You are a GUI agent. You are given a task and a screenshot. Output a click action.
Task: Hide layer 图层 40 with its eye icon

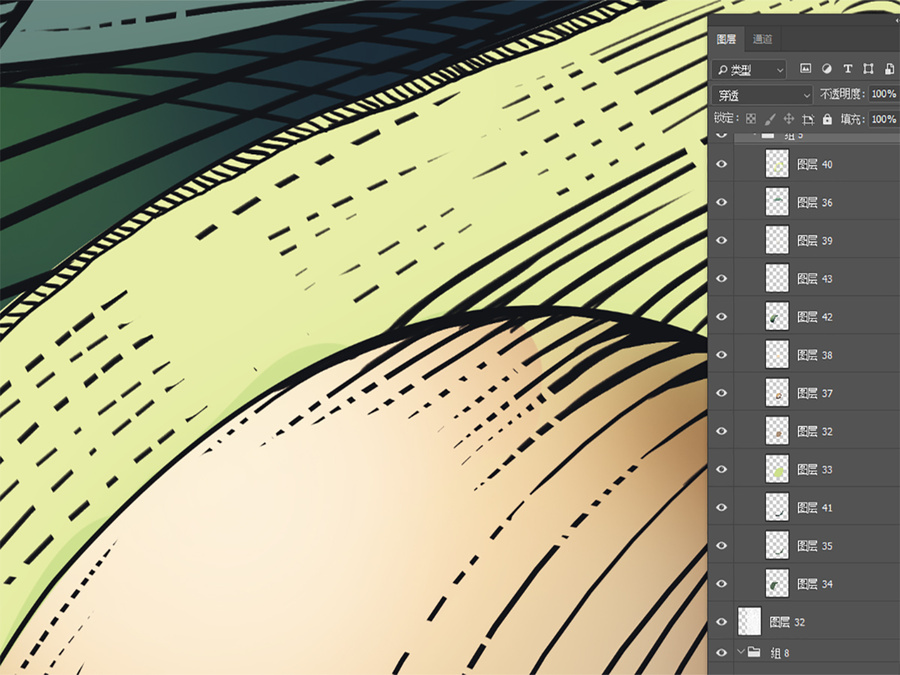click(x=721, y=164)
